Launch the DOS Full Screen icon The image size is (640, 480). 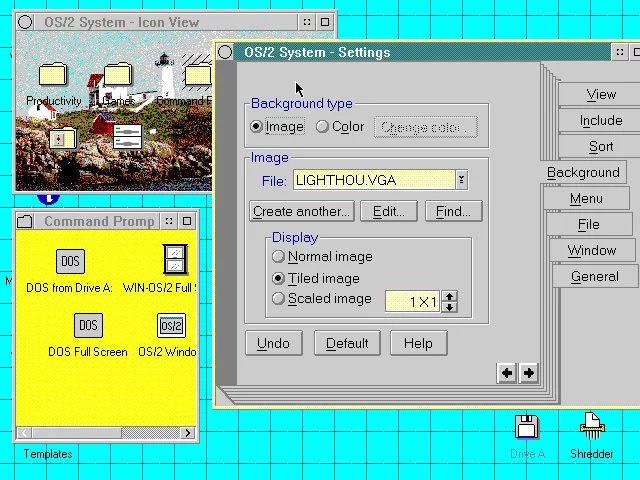(88, 325)
